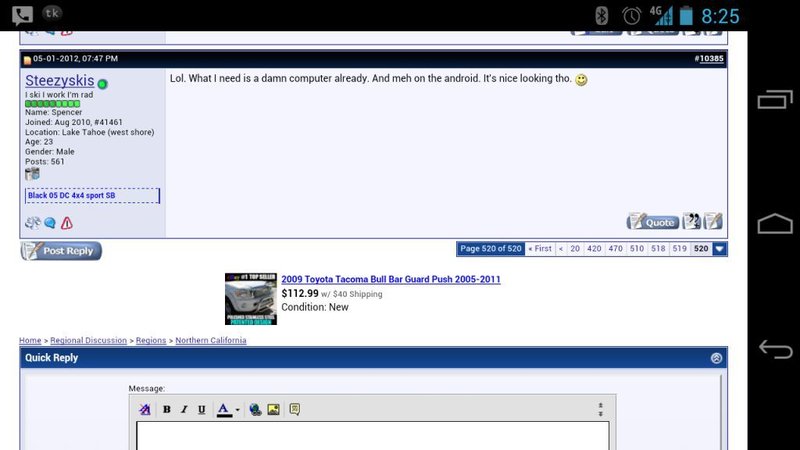Open the text color dropdown arrow

click(238, 410)
